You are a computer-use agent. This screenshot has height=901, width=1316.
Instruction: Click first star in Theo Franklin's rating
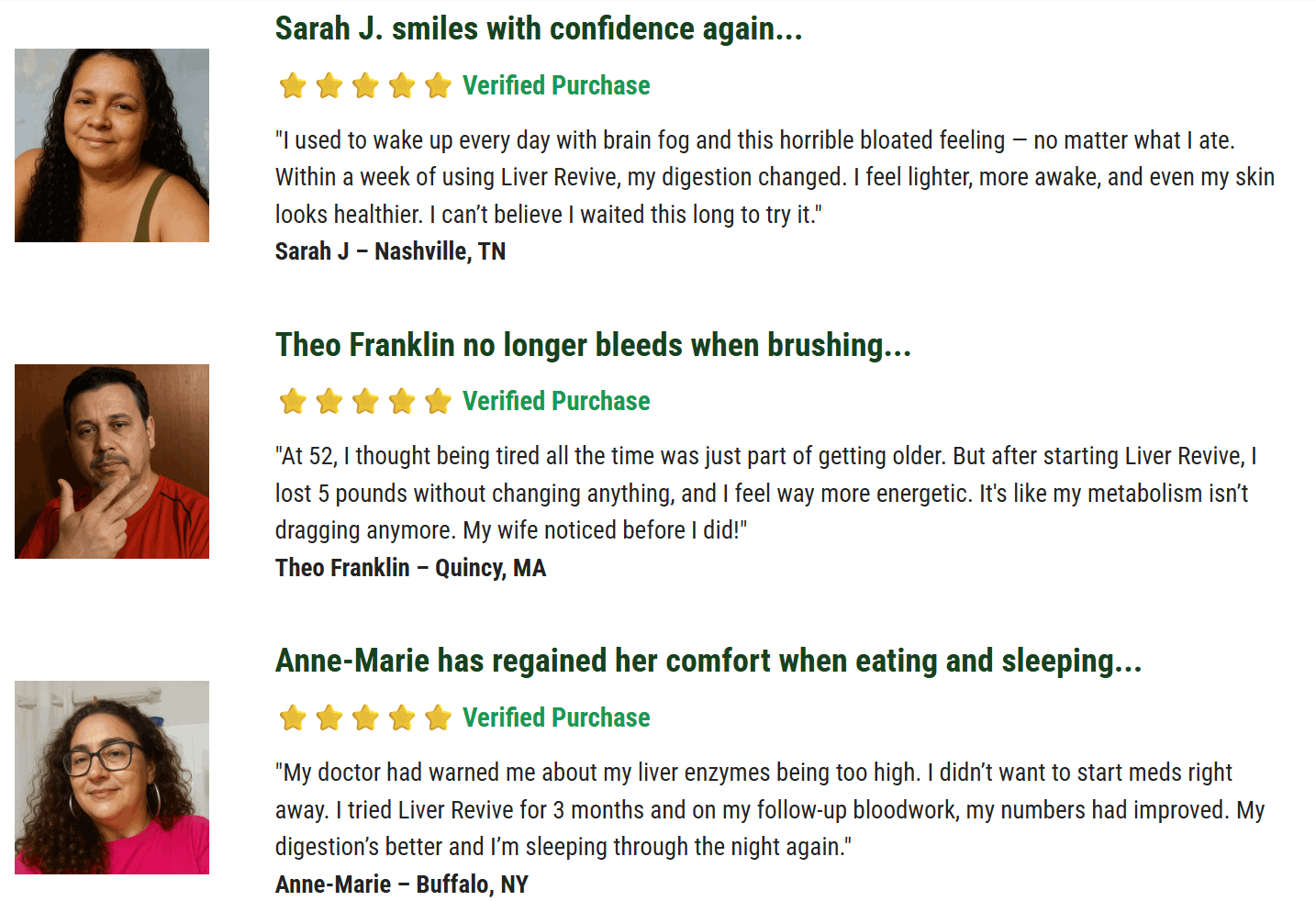[293, 402]
